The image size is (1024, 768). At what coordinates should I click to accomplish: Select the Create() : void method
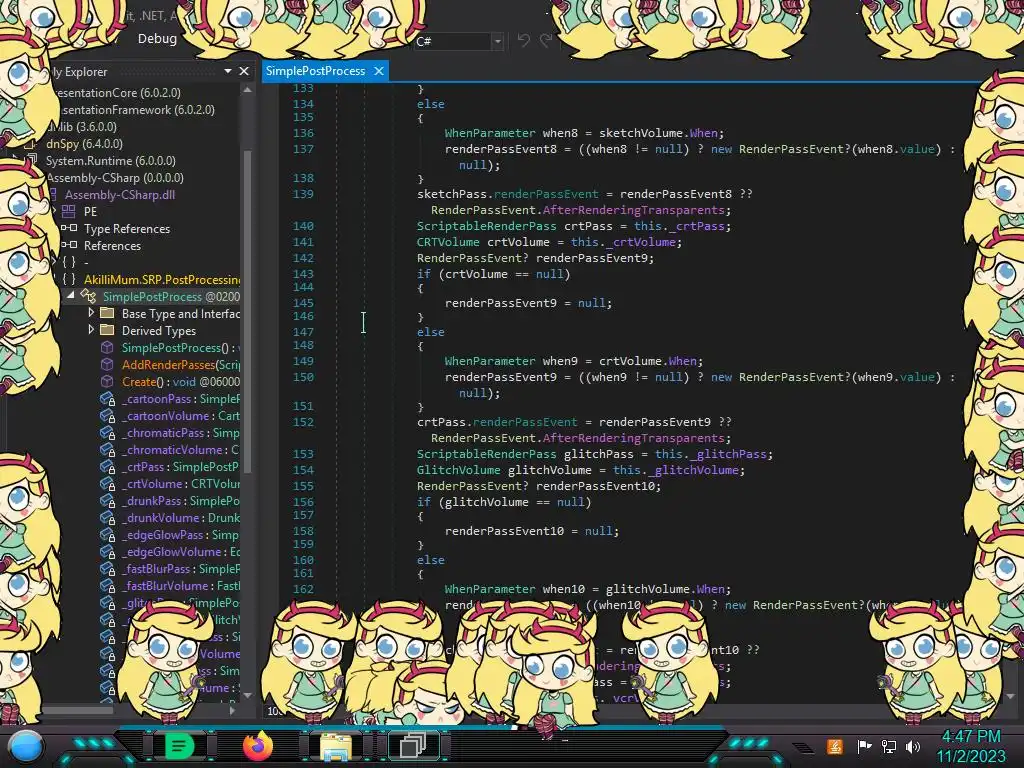coord(181,381)
